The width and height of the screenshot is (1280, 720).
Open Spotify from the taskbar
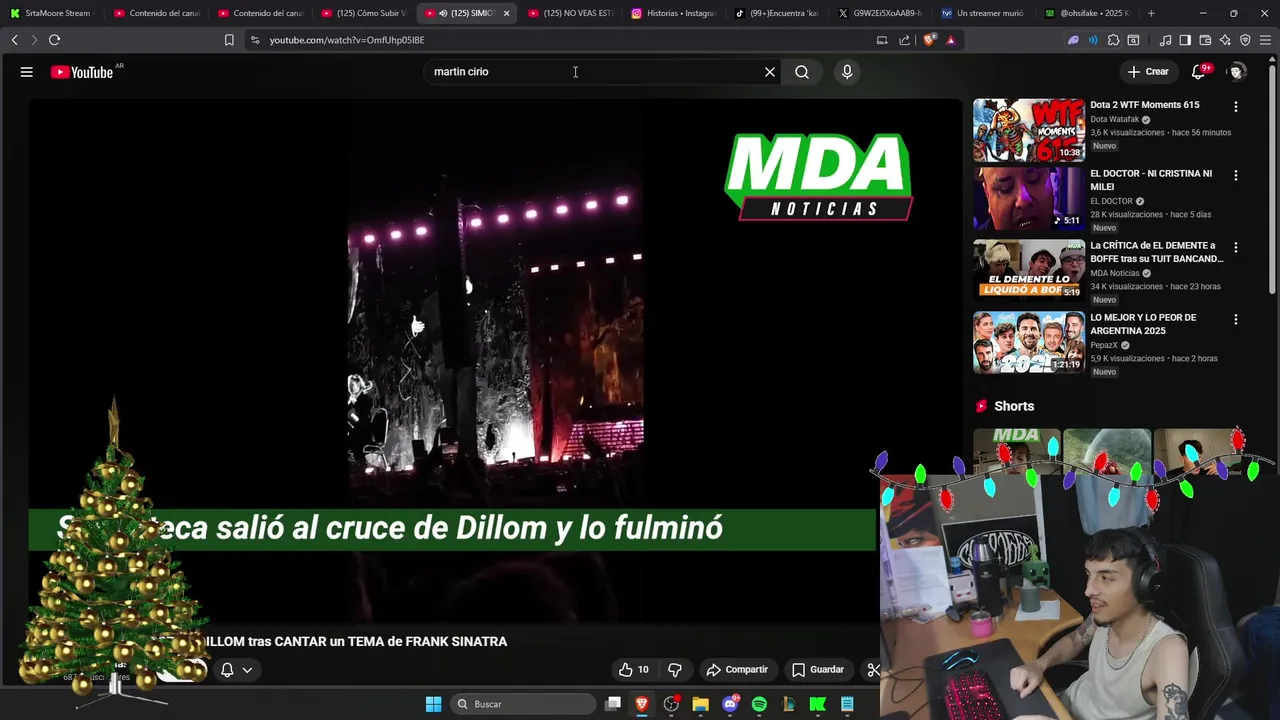pyautogui.click(x=759, y=704)
